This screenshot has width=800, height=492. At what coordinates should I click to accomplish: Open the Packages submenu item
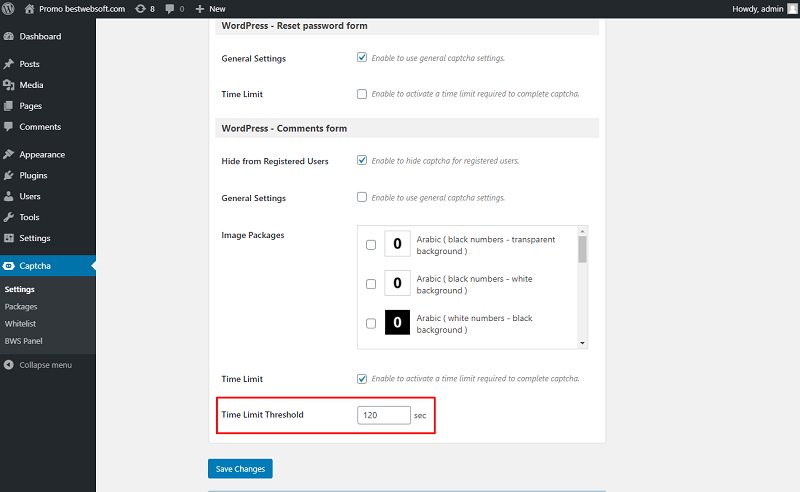click(x=21, y=307)
